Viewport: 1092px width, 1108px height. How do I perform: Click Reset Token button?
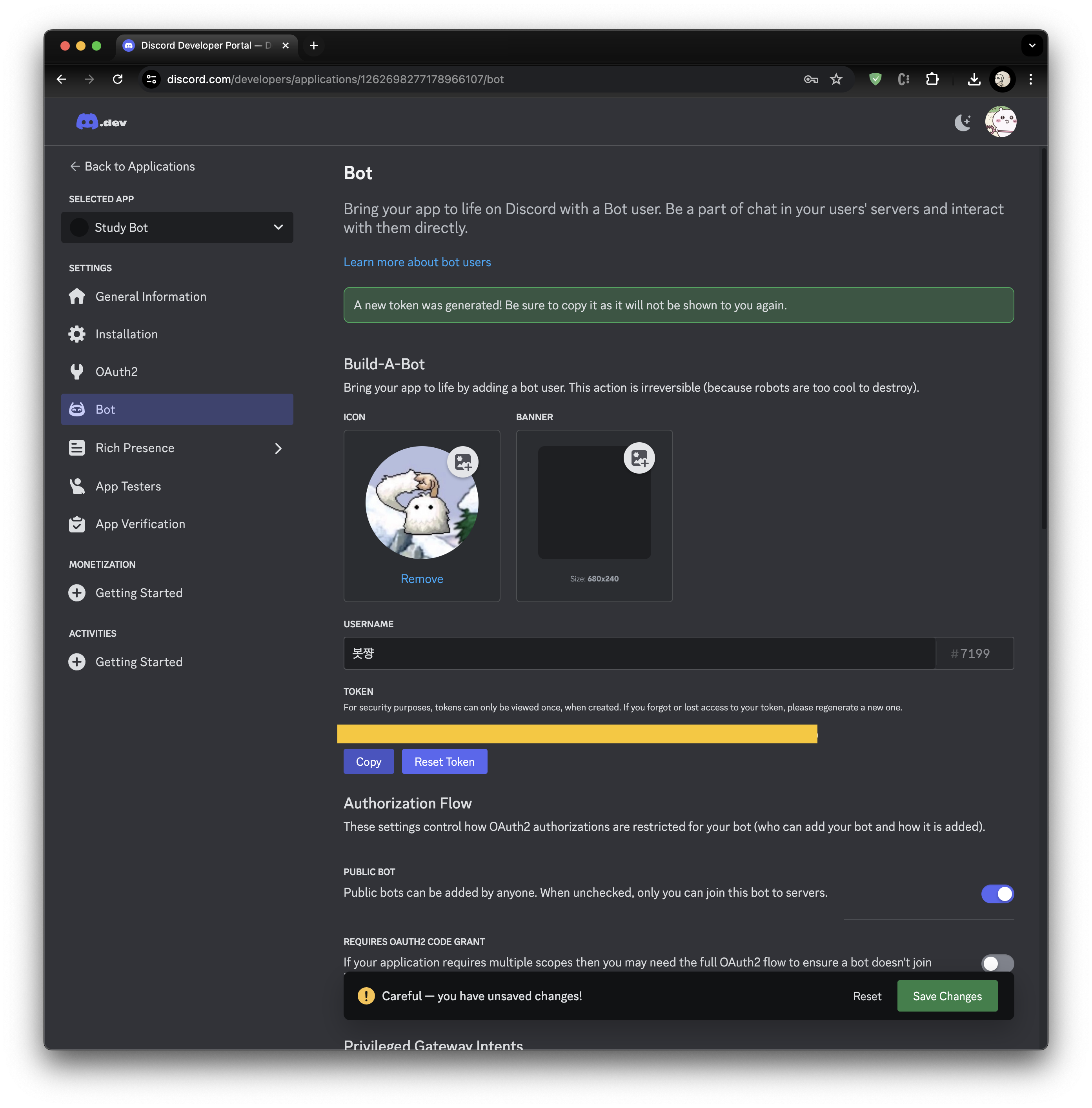pos(444,761)
